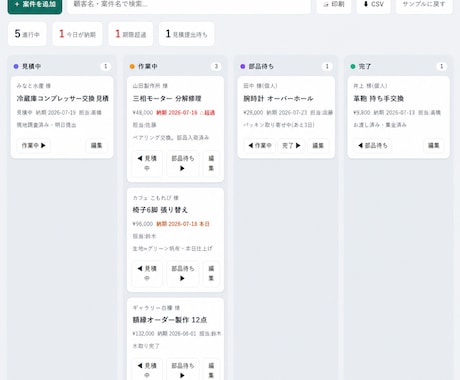Select the 1 見積提出待ち summary chip
The width and height of the screenshot is (460, 380).
tap(186, 34)
